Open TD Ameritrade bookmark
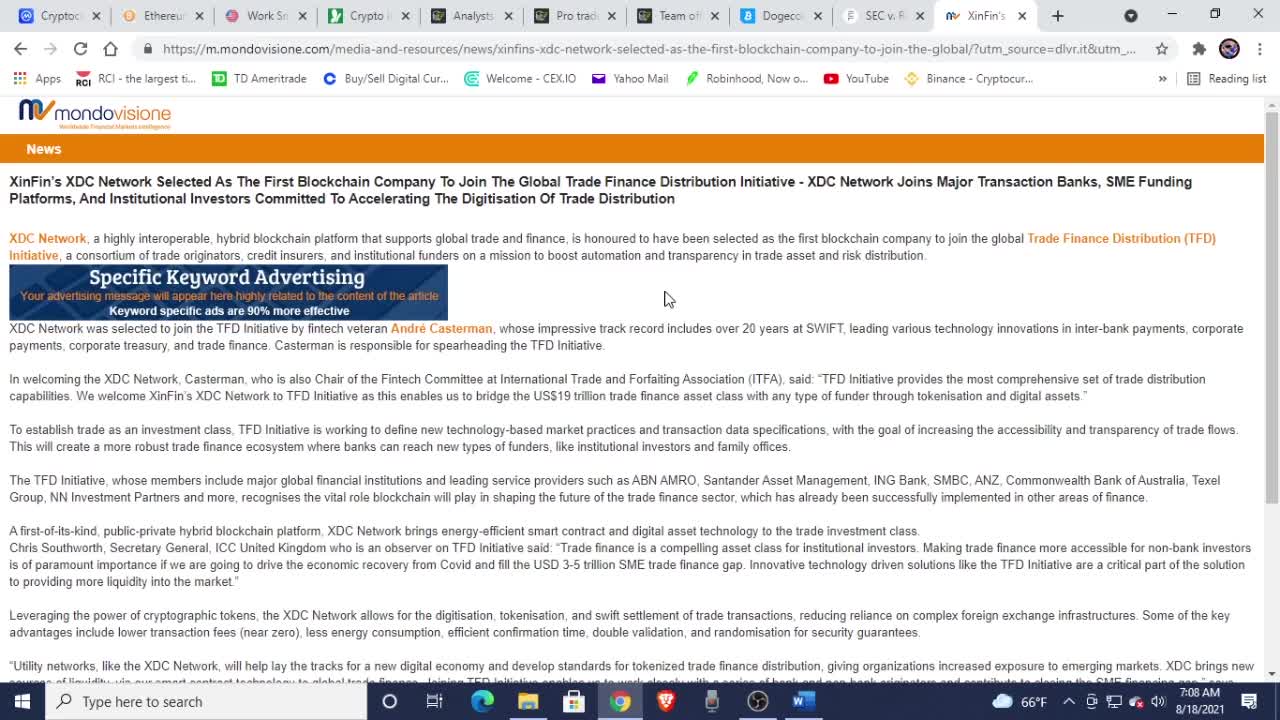Viewport: 1280px width, 720px height. click(259, 79)
